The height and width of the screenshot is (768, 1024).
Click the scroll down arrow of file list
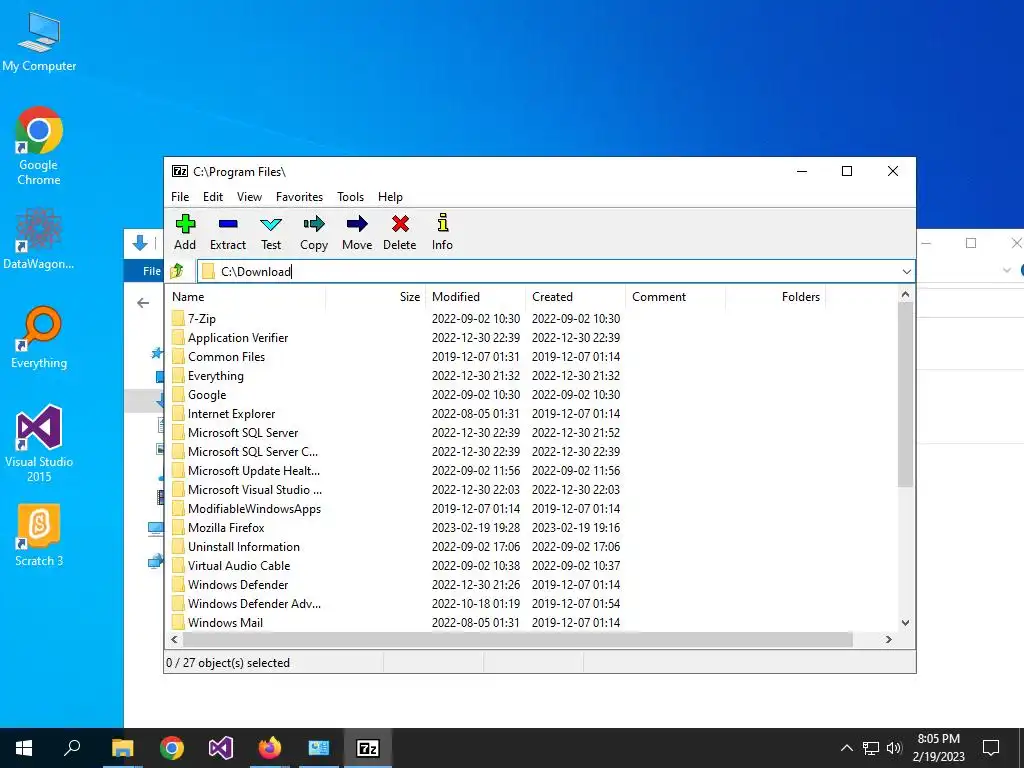pyautogui.click(x=905, y=623)
